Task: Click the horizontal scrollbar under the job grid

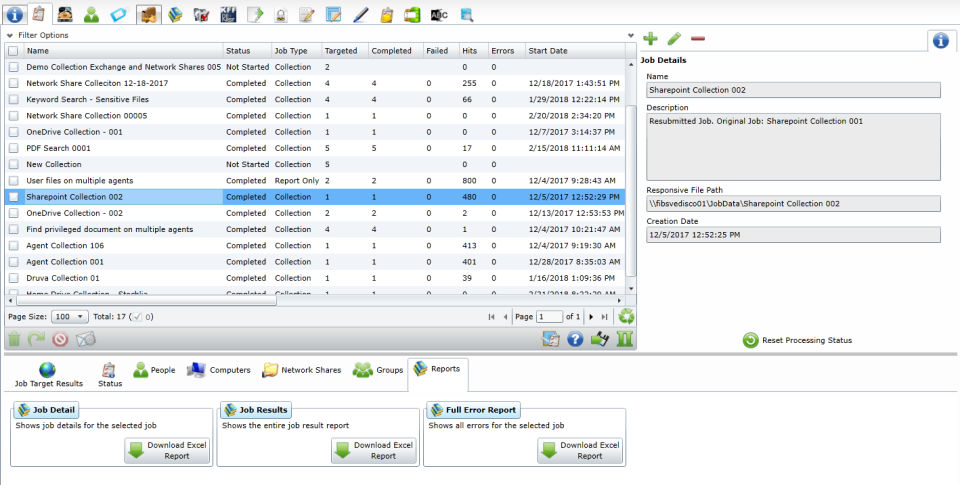Action: pyautogui.click(x=146, y=301)
